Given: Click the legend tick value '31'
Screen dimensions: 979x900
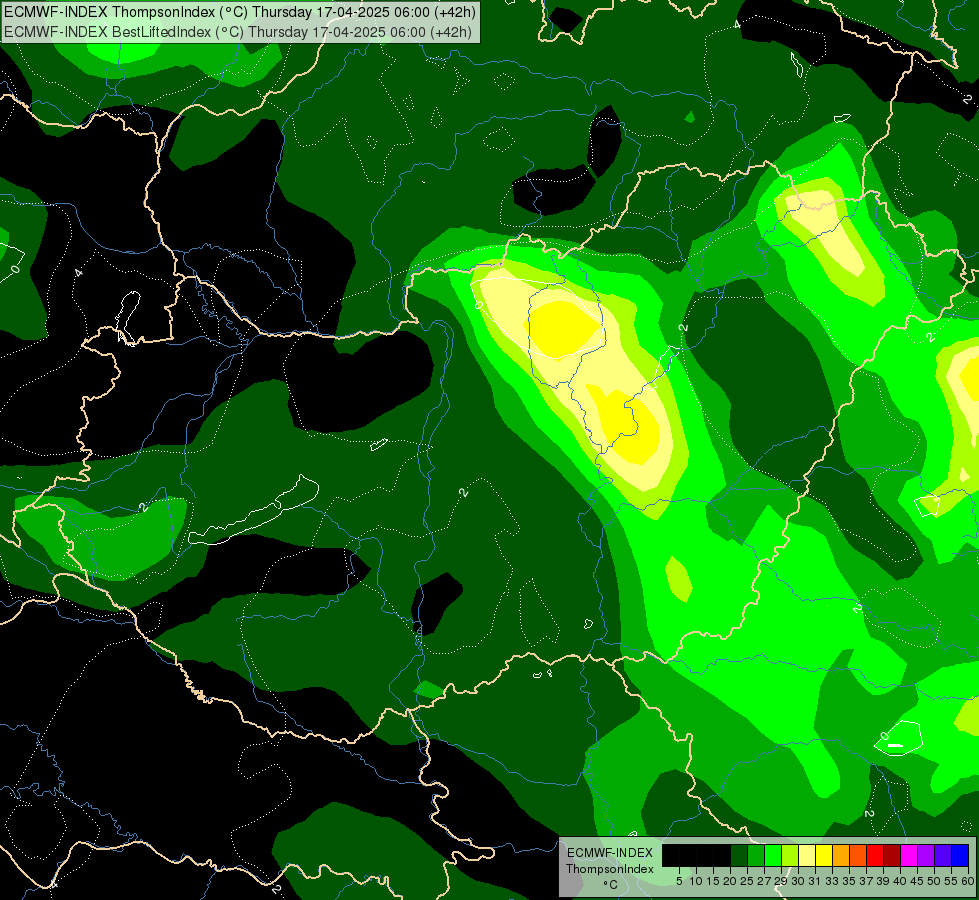Looking at the screenshot, I should point(815,881).
